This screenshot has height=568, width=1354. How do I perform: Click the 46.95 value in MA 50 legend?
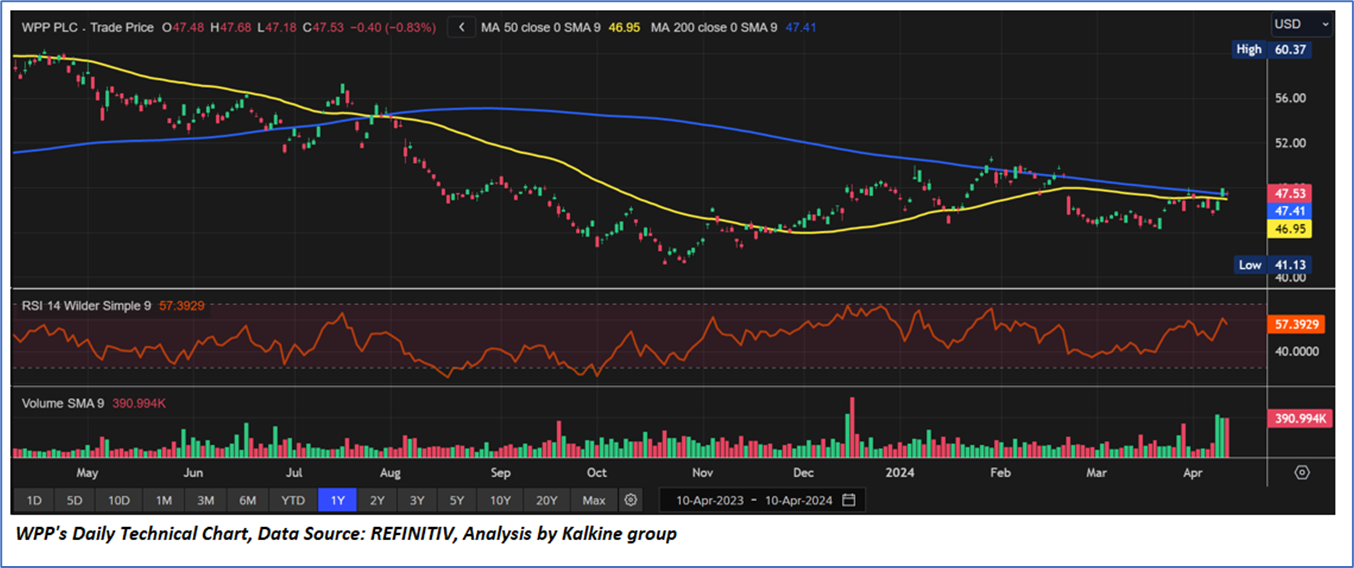tap(624, 28)
